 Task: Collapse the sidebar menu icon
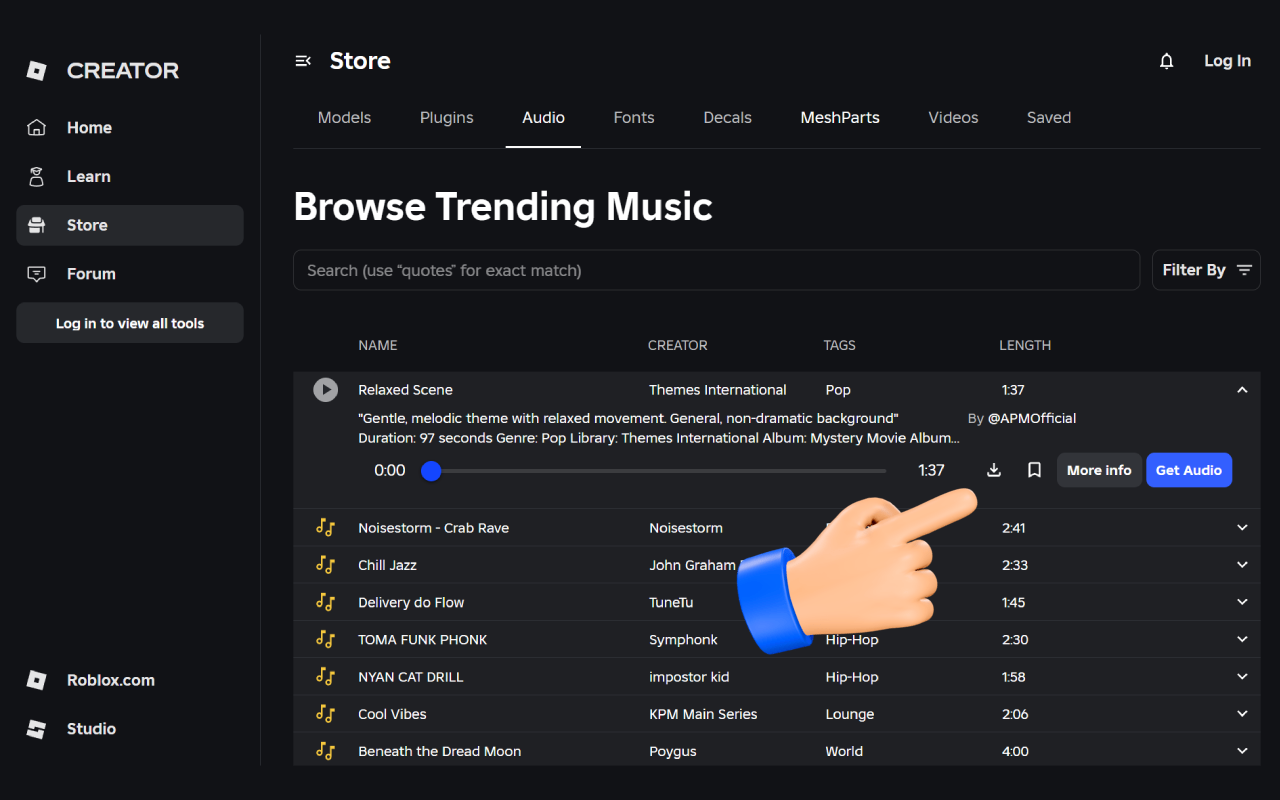pos(303,61)
